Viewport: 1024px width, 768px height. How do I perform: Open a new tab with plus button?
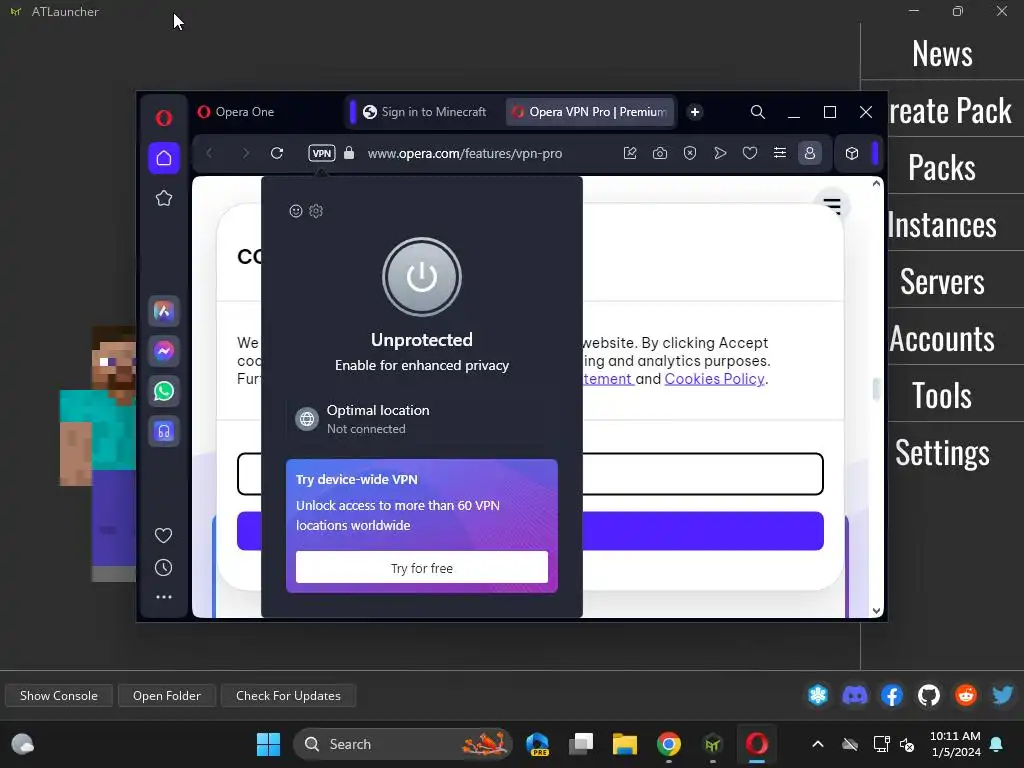coord(695,112)
